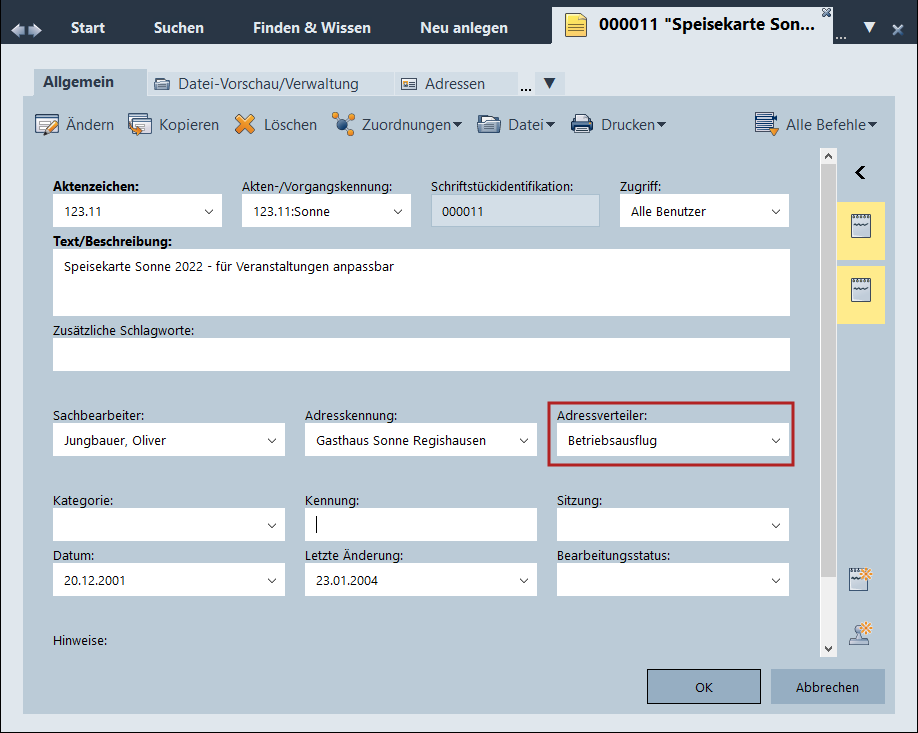This screenshot has width=918, height=733.
Task: Click the form's vertical scrollbar down arrow
Action: 827,648
